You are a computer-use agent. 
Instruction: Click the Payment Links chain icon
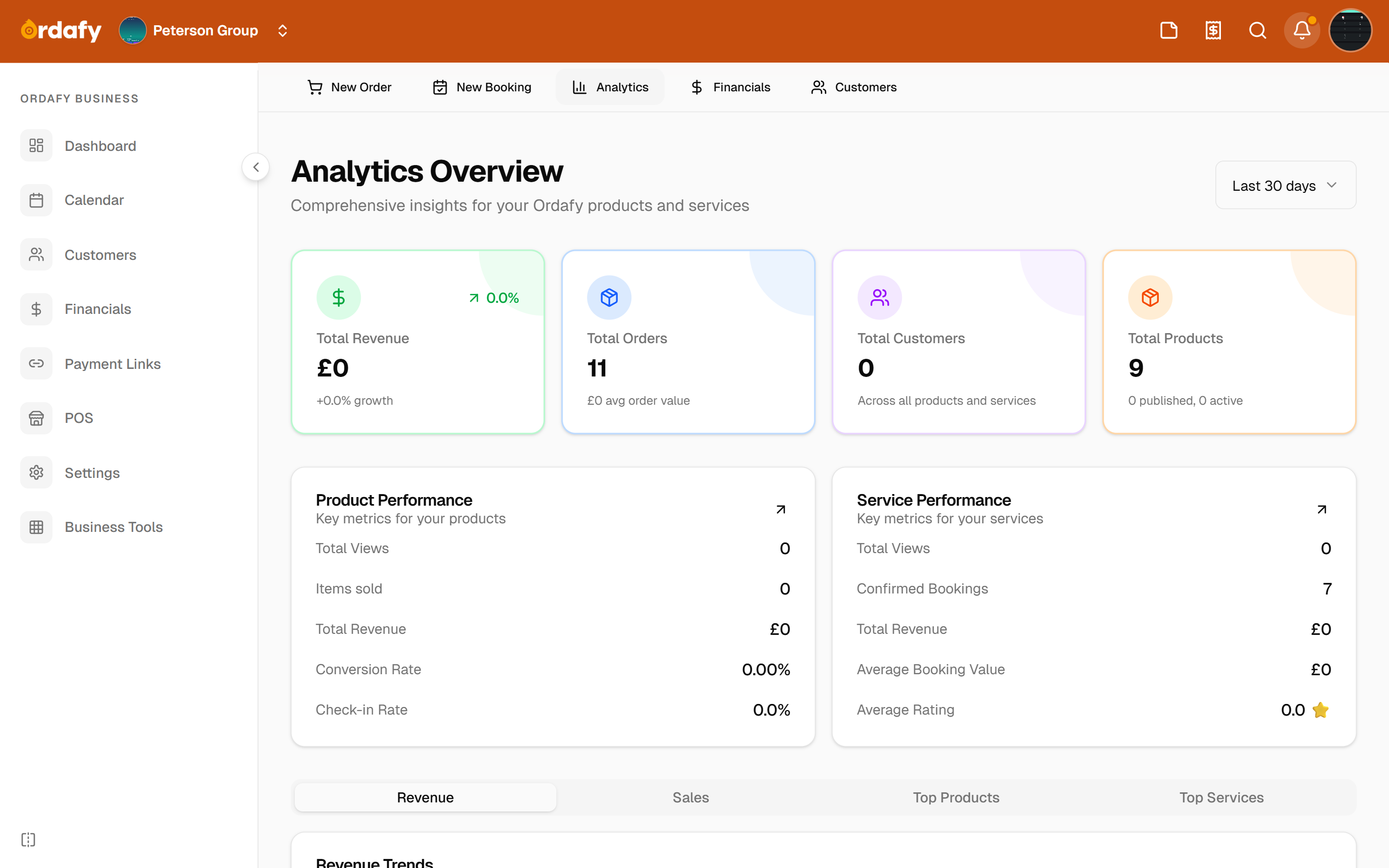pyautogui.click(x=36, y=363)
